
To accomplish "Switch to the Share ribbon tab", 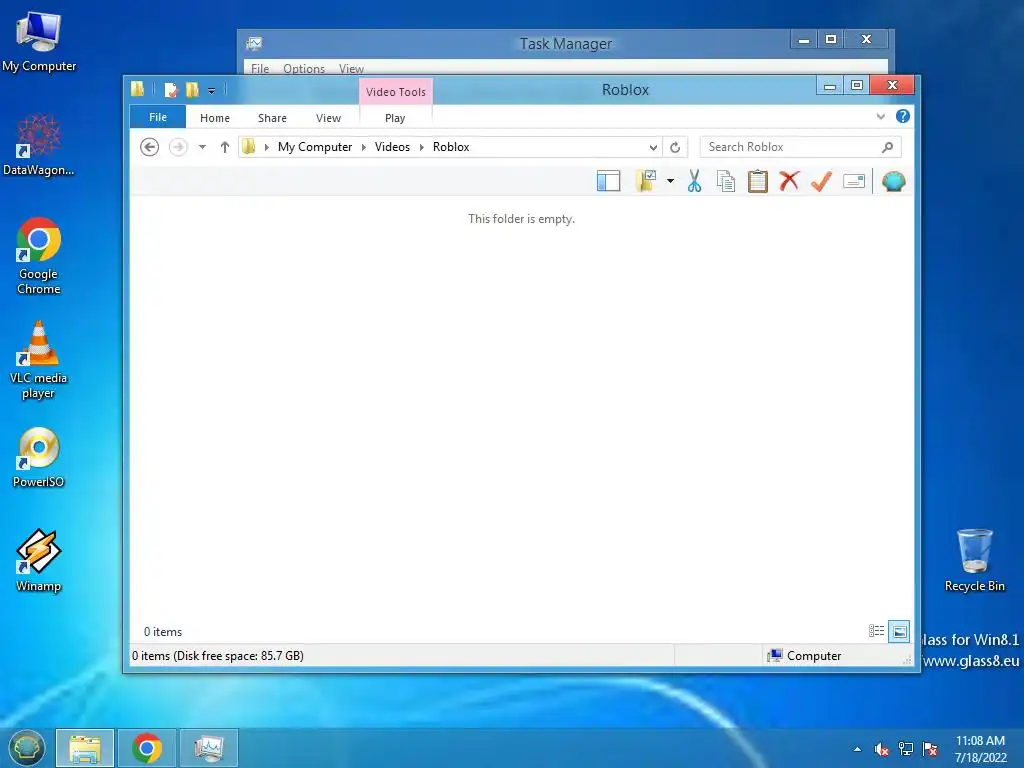I will (272, 118).
